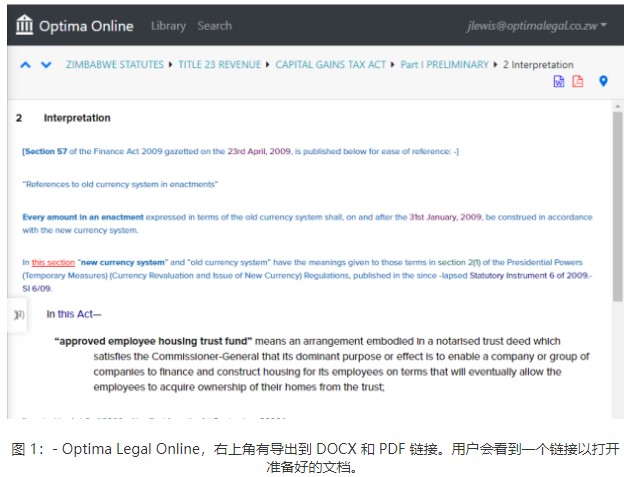This screenshot has height=477, width=630.
Task: Click the Optima Online building logo
Action: coord(24,25)
